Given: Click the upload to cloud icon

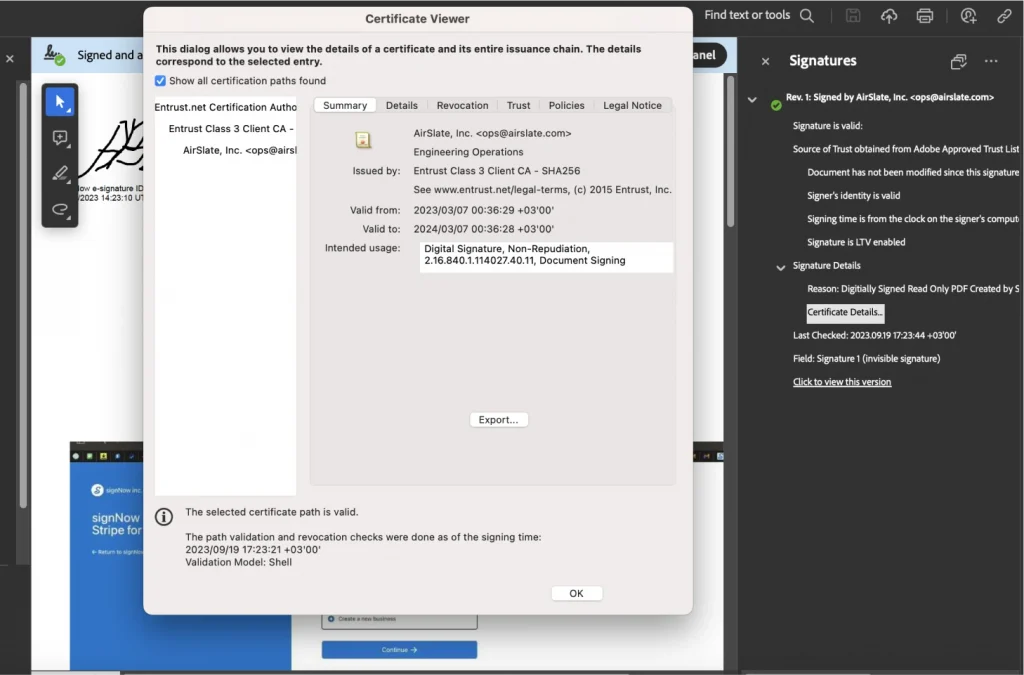Looking at the screenshot, I should [889, 16].
